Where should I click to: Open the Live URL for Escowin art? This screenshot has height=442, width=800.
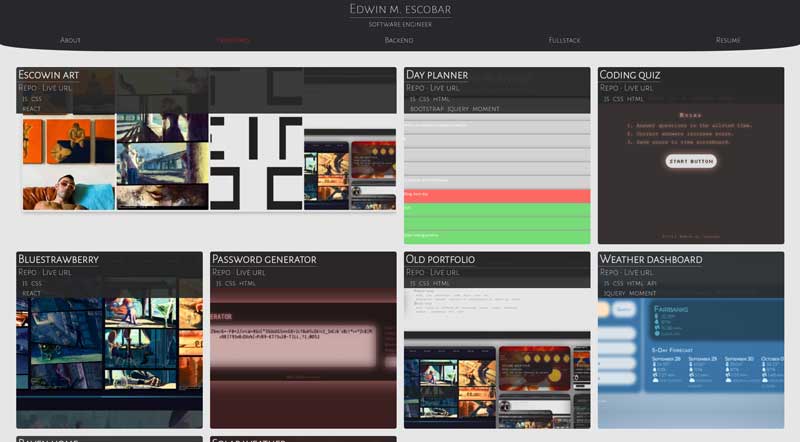57,88
